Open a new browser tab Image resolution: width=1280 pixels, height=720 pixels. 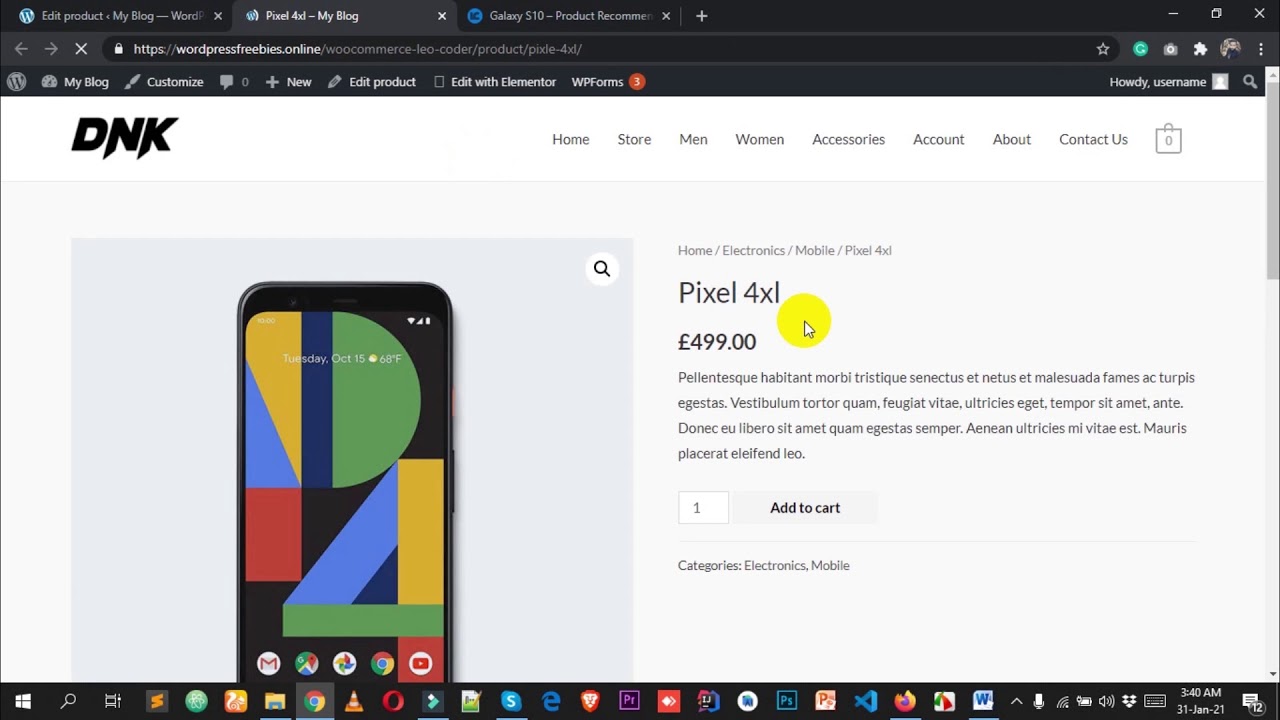coord(701,16)
